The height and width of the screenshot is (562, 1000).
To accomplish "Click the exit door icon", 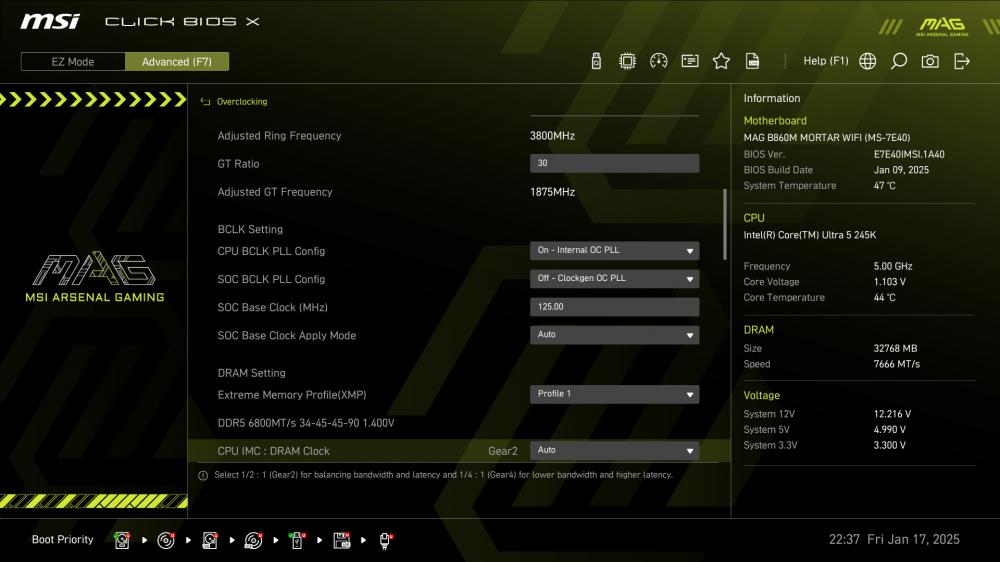I will pyautogui.click(x=962, y=61).
